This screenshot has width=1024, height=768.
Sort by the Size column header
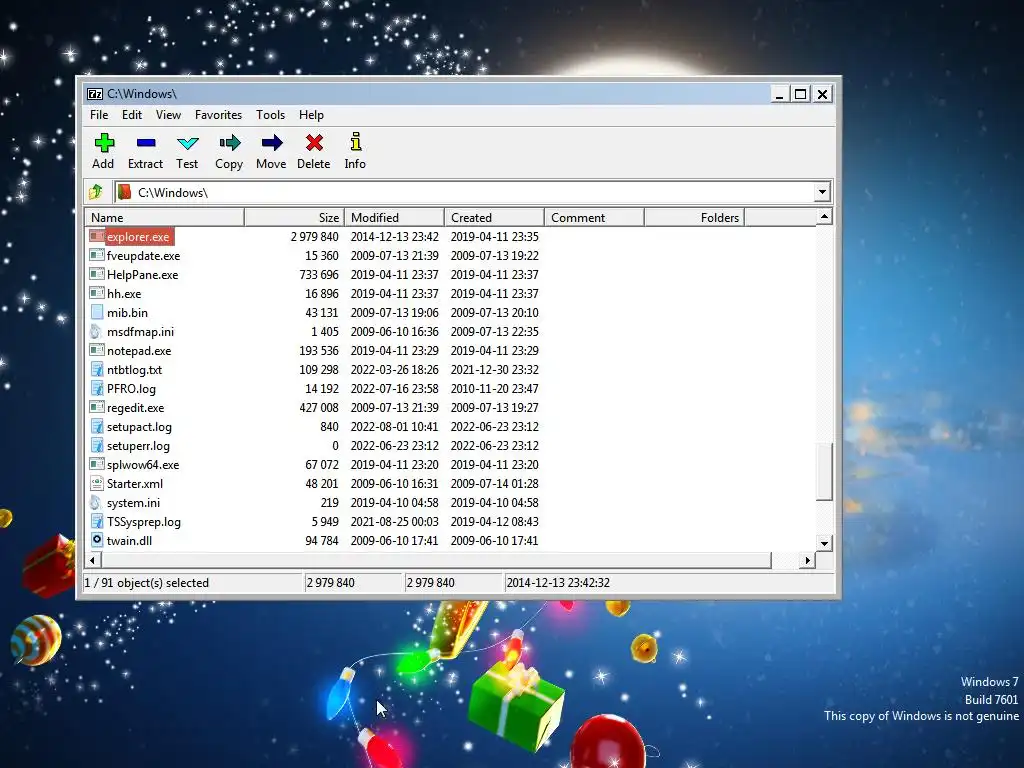point(295,217)
